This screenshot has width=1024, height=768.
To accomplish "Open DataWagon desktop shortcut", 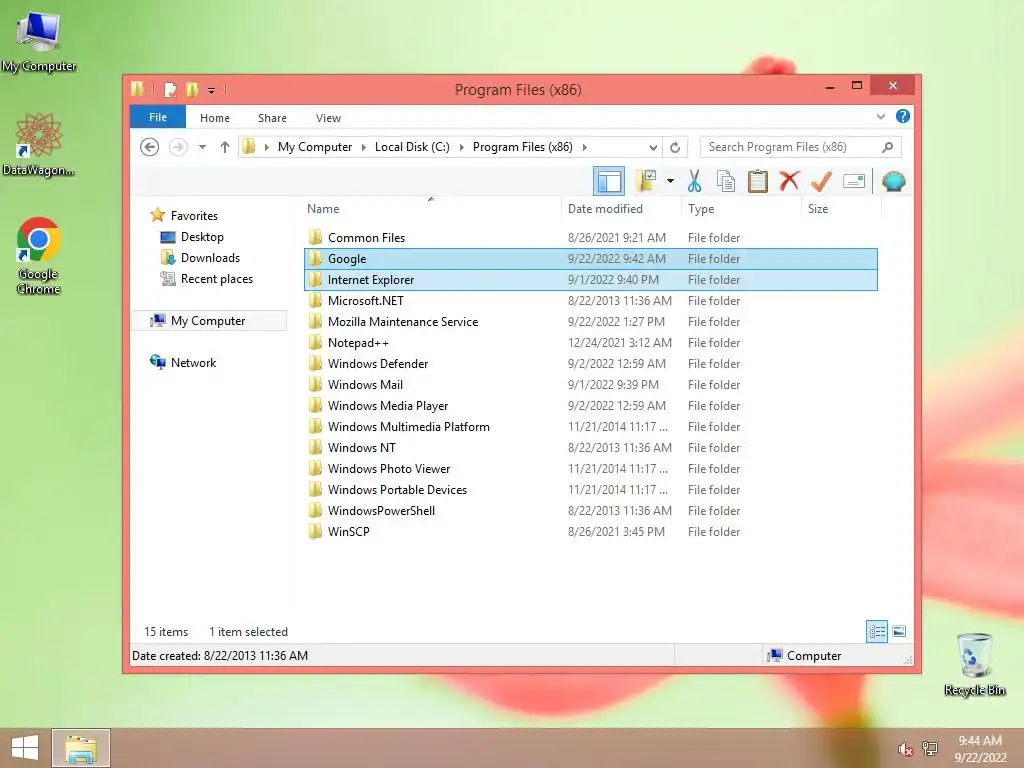I will tap(39, 144).
